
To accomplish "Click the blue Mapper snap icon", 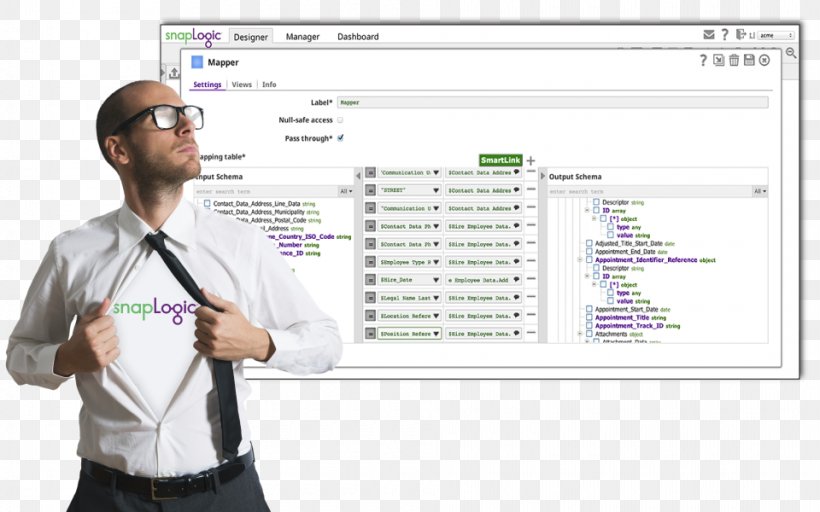I will click(197, 62).
